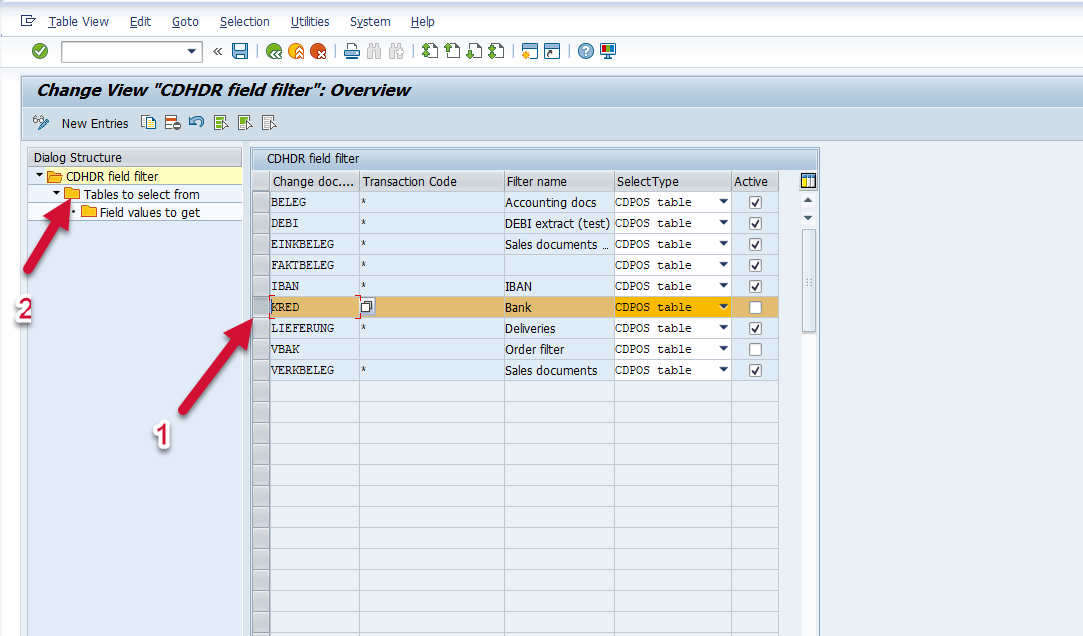Click the Print icon in toolbar
The width and height of the screenshot is (1083, 636).
352,51
